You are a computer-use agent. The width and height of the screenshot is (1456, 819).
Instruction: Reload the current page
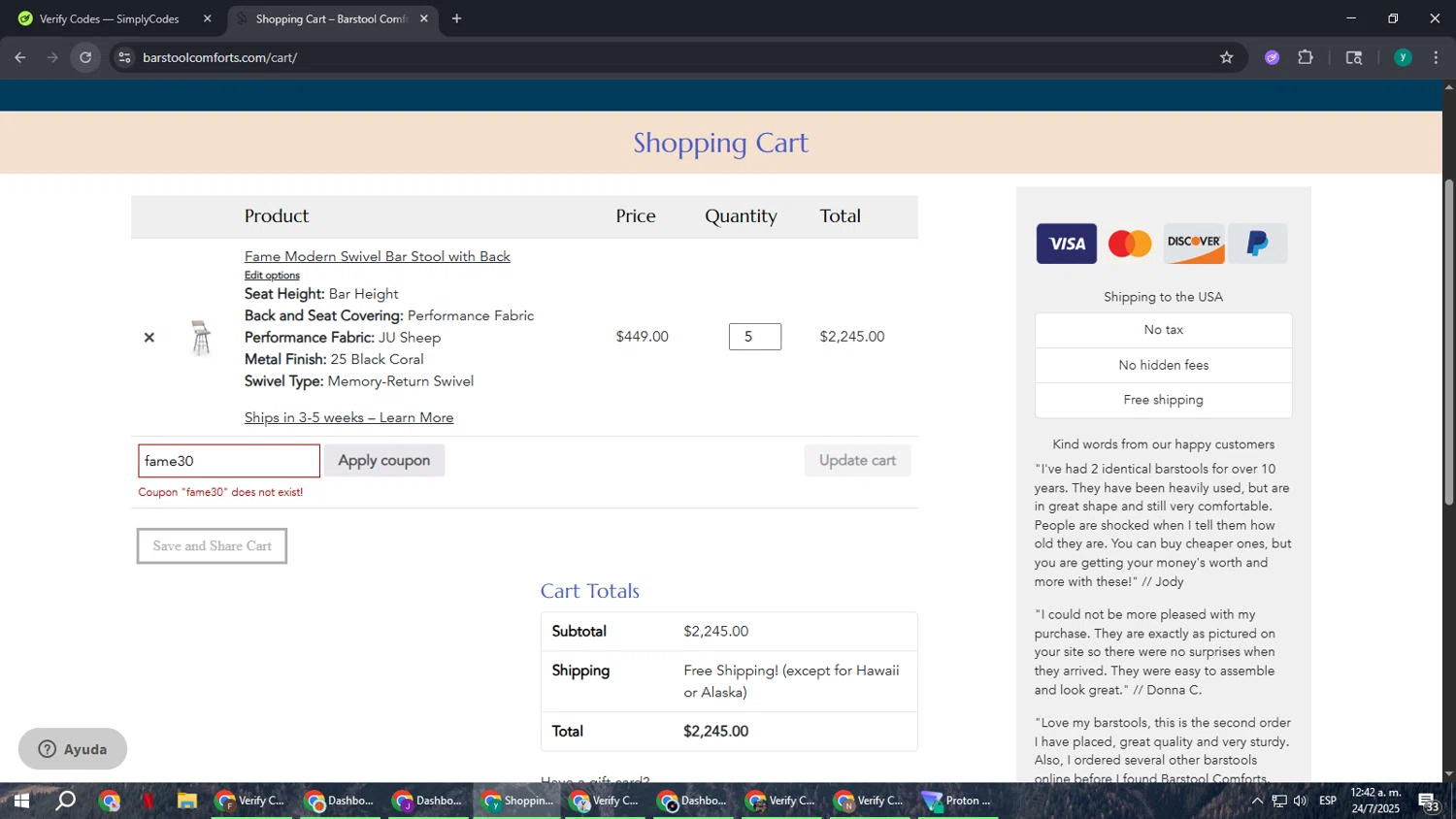85,58
